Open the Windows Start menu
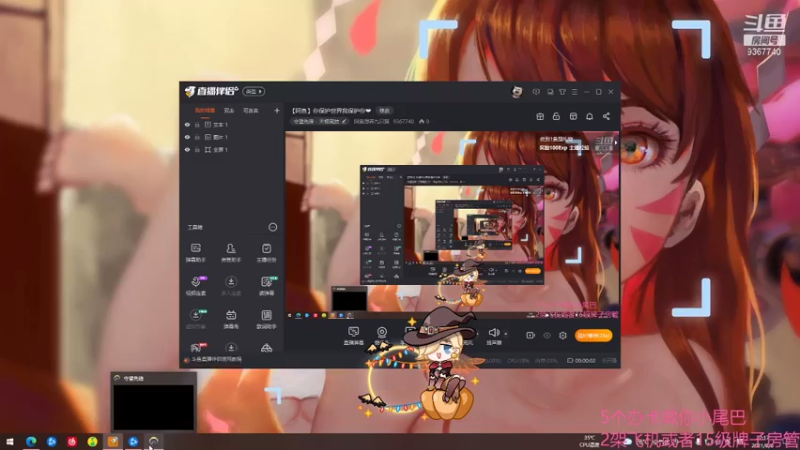The width and height of the screenshot is (800, 450). coord(10,442)
